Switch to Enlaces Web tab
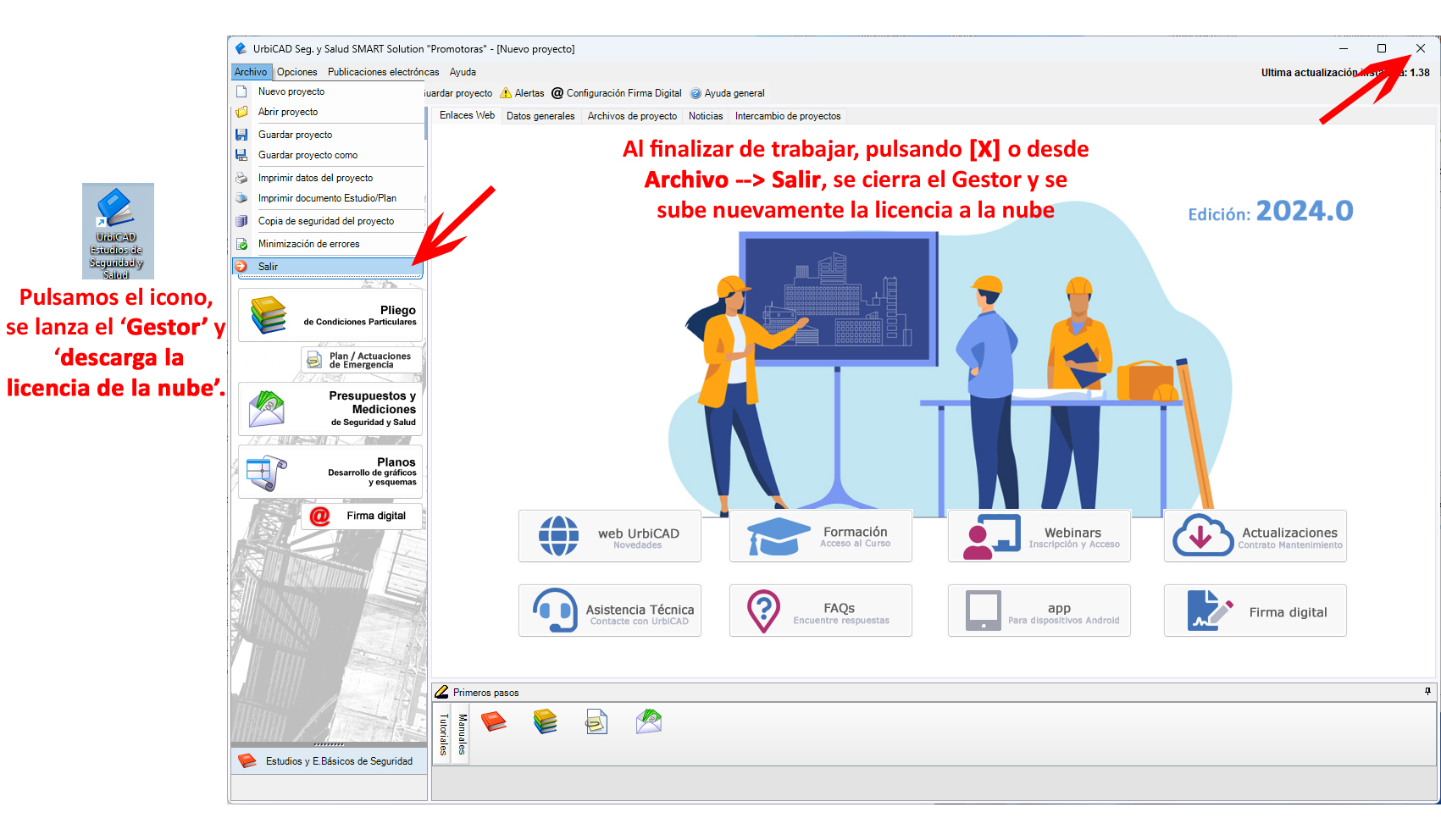Image resolution: width=1441 pixels, height=840 pixels. [467, 115]
